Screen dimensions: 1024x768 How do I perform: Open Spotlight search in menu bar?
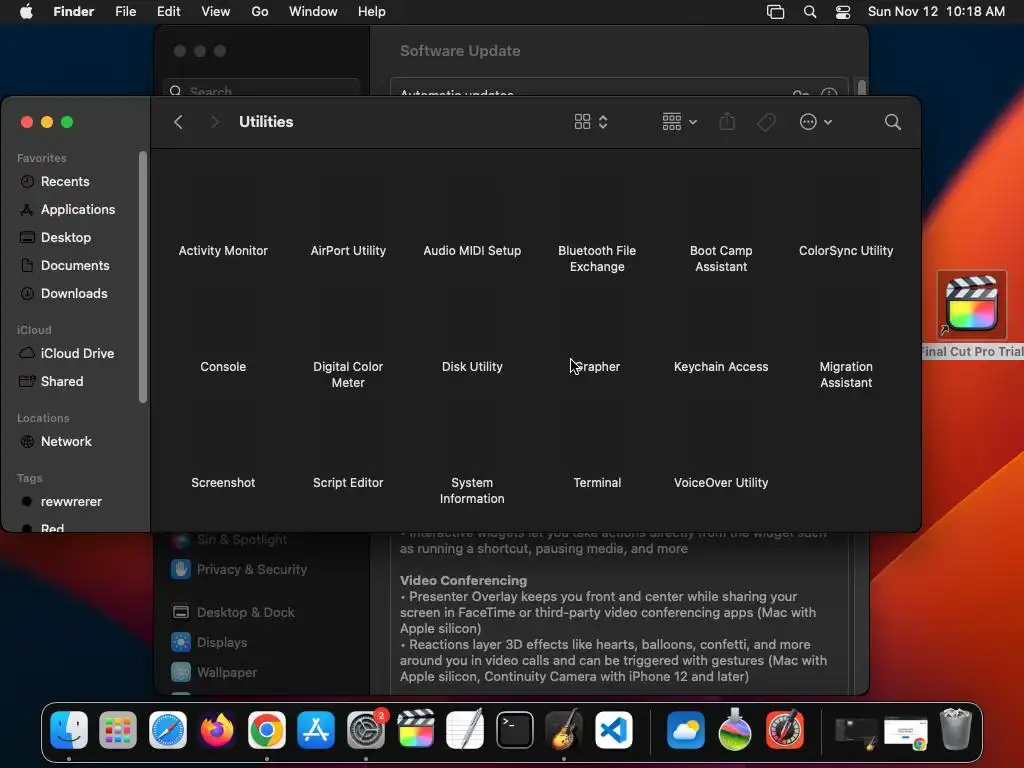pos(810,12)
